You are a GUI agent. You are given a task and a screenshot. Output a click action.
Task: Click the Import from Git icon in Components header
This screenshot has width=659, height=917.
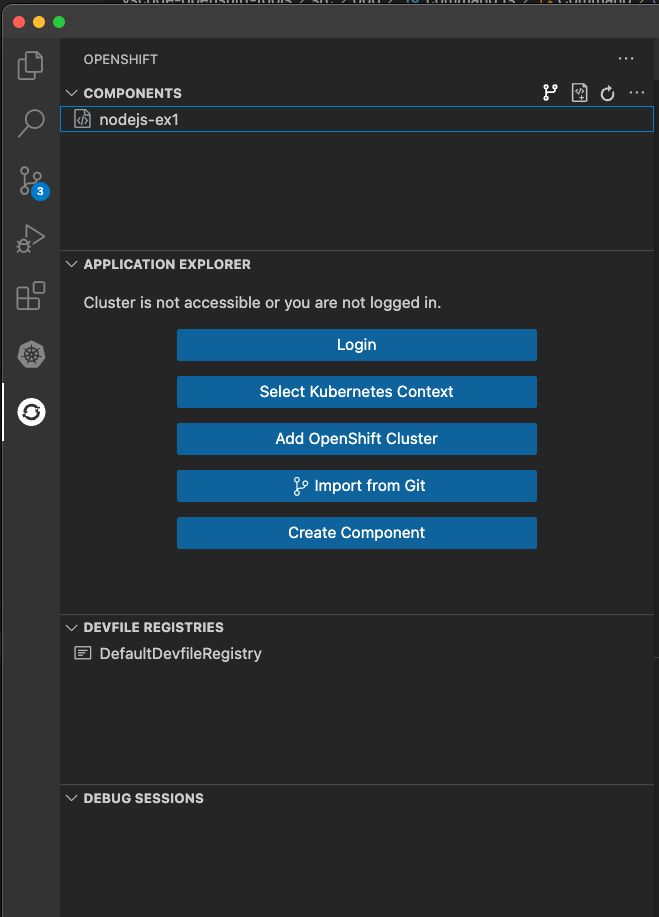pos(550,93)
